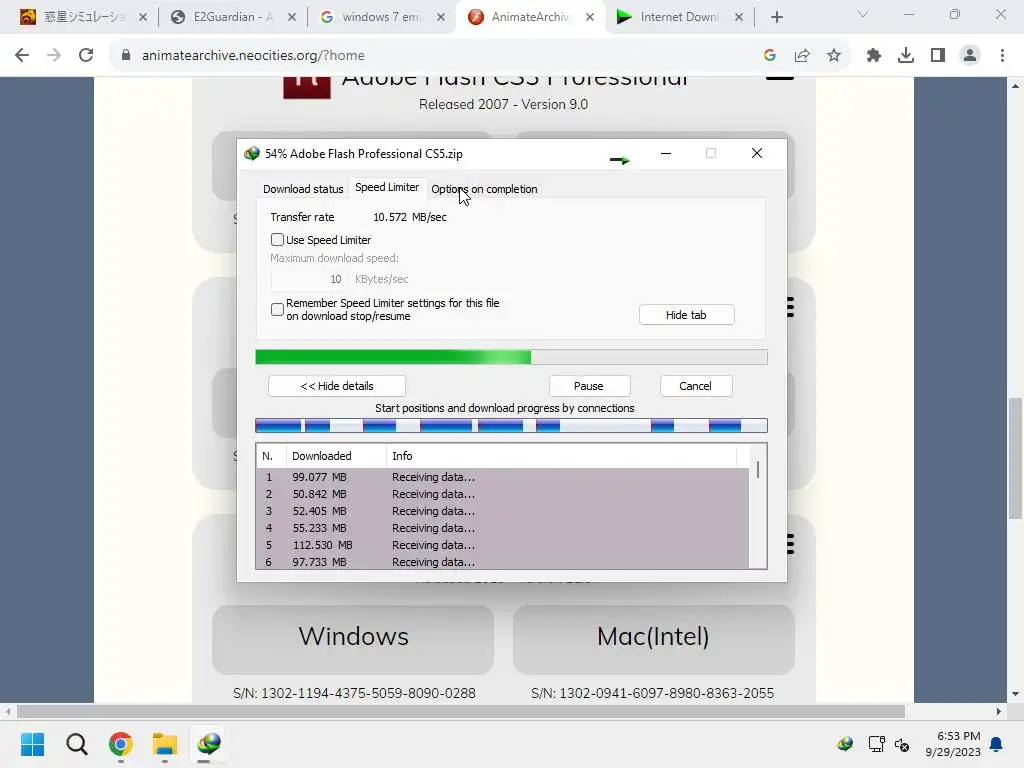Pause the Flash CS5 download

[x=589, y=386]
